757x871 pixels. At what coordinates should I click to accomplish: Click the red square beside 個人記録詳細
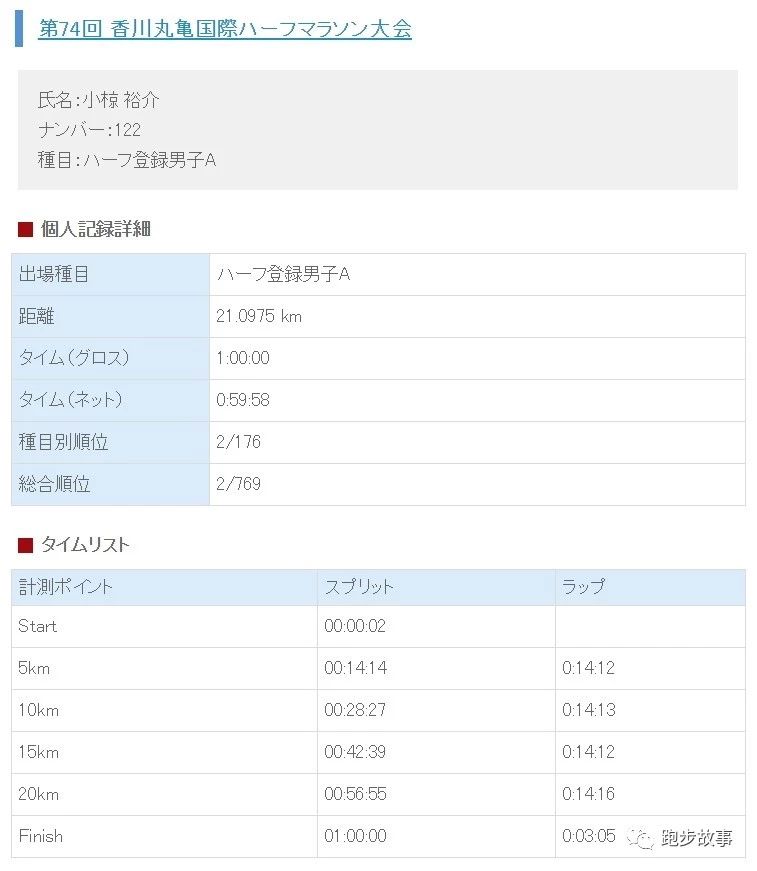pyautogui.click(x=26, y=229)
